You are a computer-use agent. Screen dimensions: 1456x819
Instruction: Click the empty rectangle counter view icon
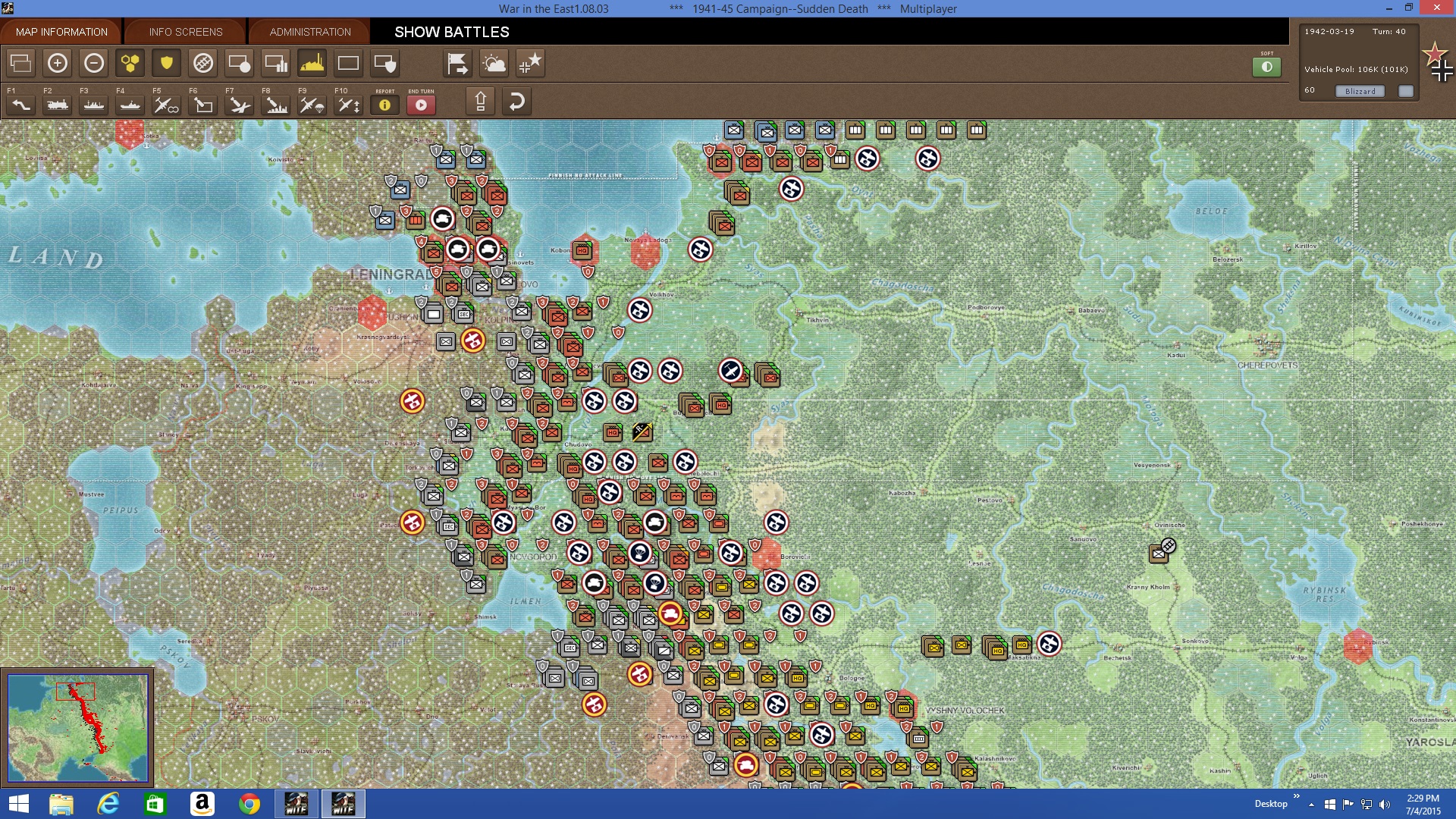point(348,63)
